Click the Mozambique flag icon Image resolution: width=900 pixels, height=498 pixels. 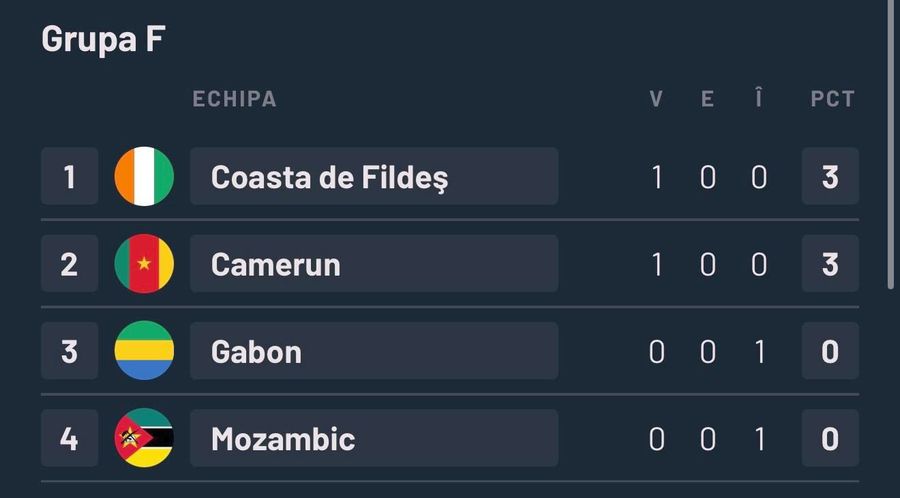point(144,438)
